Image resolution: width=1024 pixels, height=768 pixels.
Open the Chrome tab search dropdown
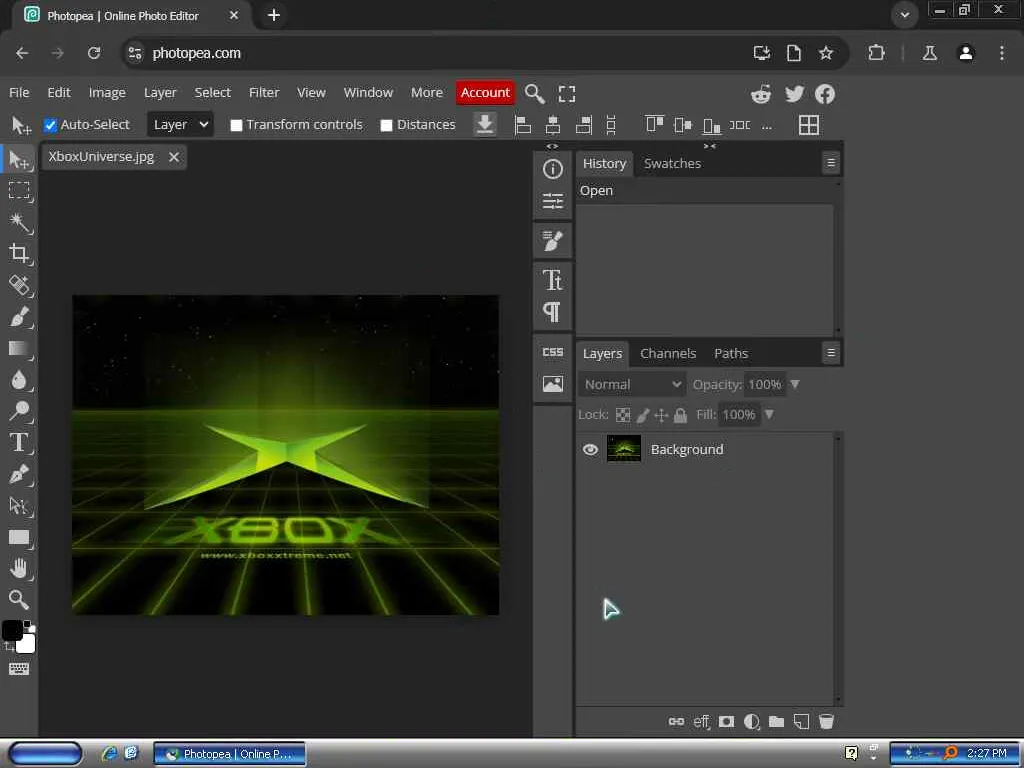tap(904, 14)
